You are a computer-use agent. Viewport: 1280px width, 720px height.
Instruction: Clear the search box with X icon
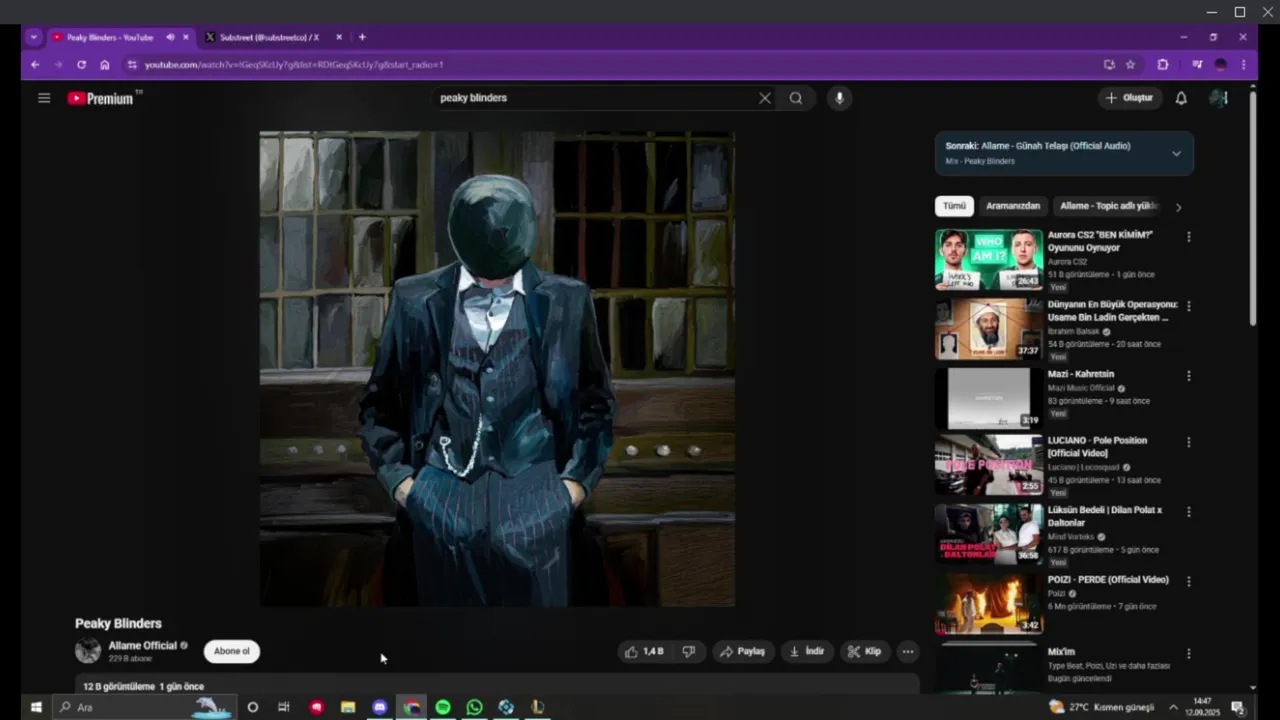point(765,98)
